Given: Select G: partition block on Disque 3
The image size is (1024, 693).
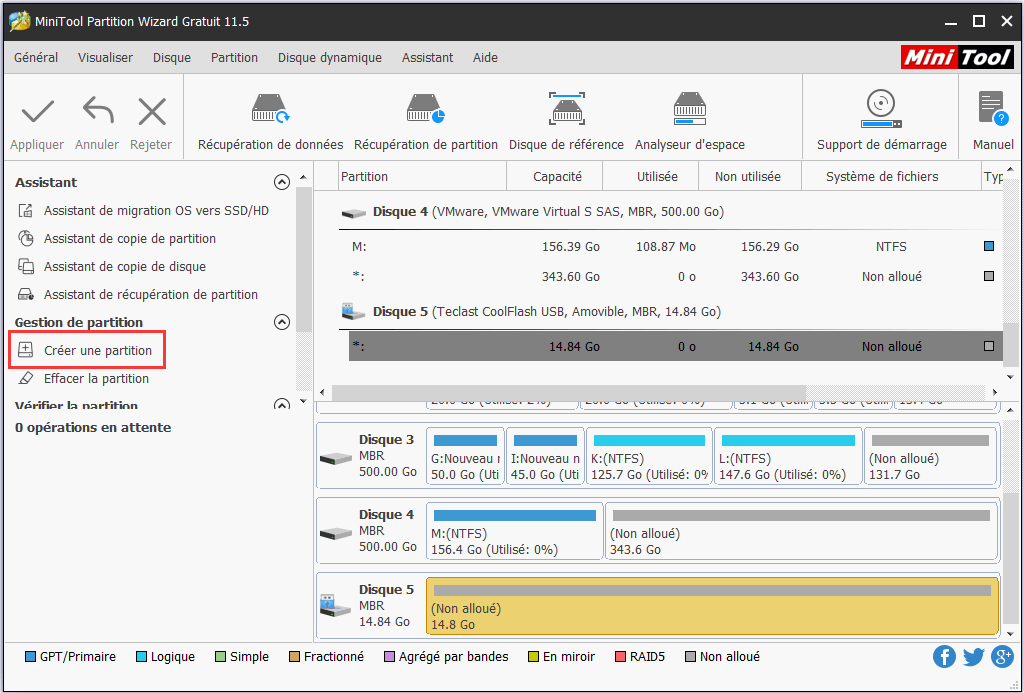Looking at the screenshot, I should pos(465,456).
